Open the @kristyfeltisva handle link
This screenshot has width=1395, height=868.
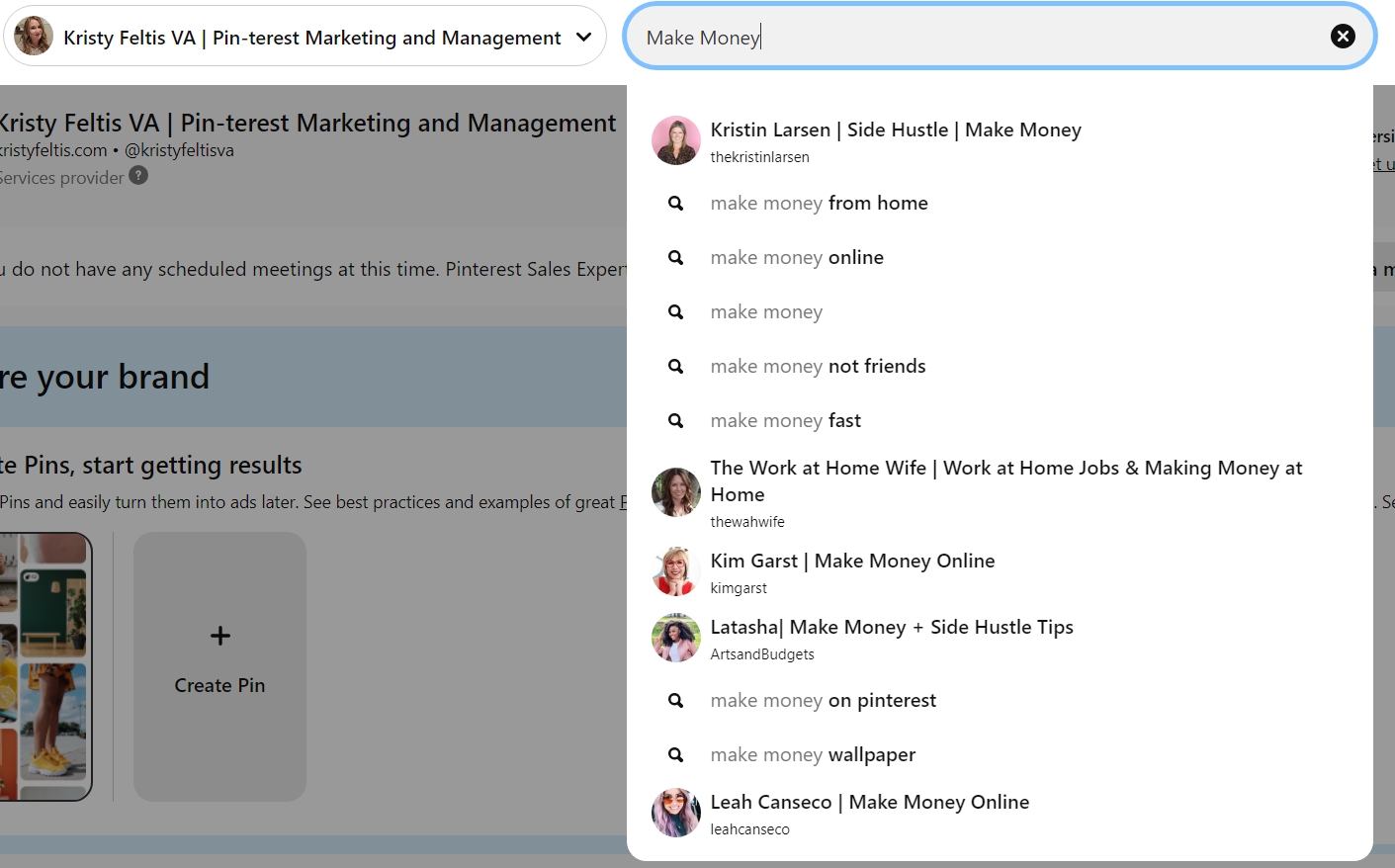point(179,150)
